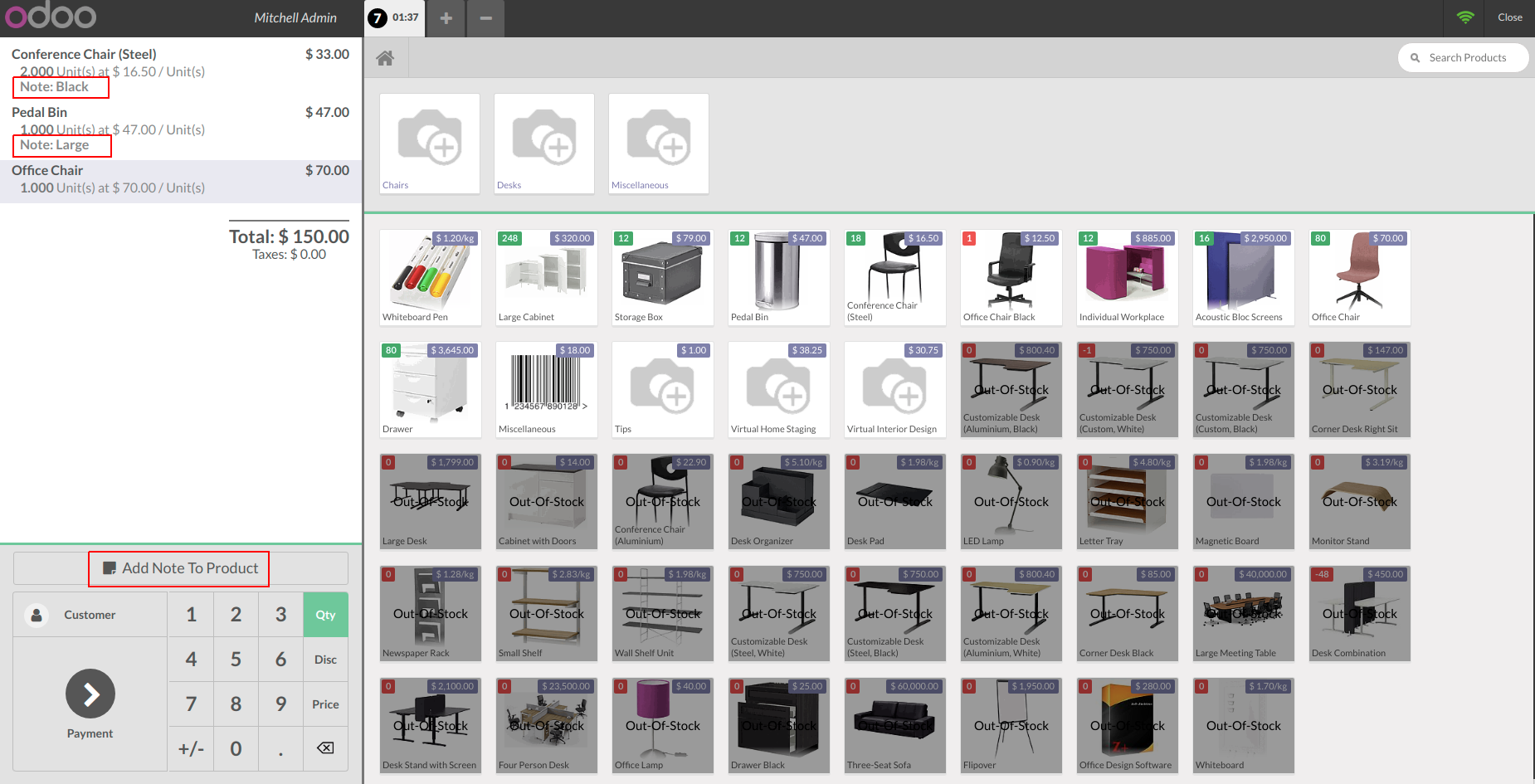Click the Add Note To Product button
Screen dimensions: 1535x784
178,568
